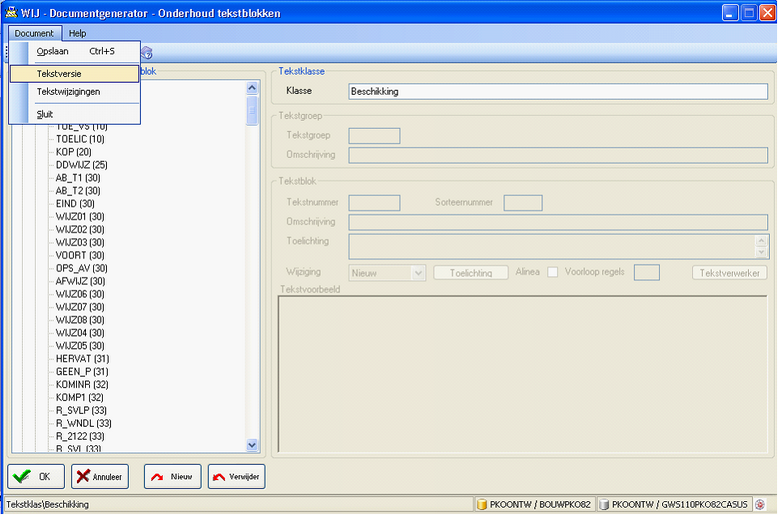778x515 pixels.
Task: Minimize the Documentgenerator window
Action: [x=730, y=13]
